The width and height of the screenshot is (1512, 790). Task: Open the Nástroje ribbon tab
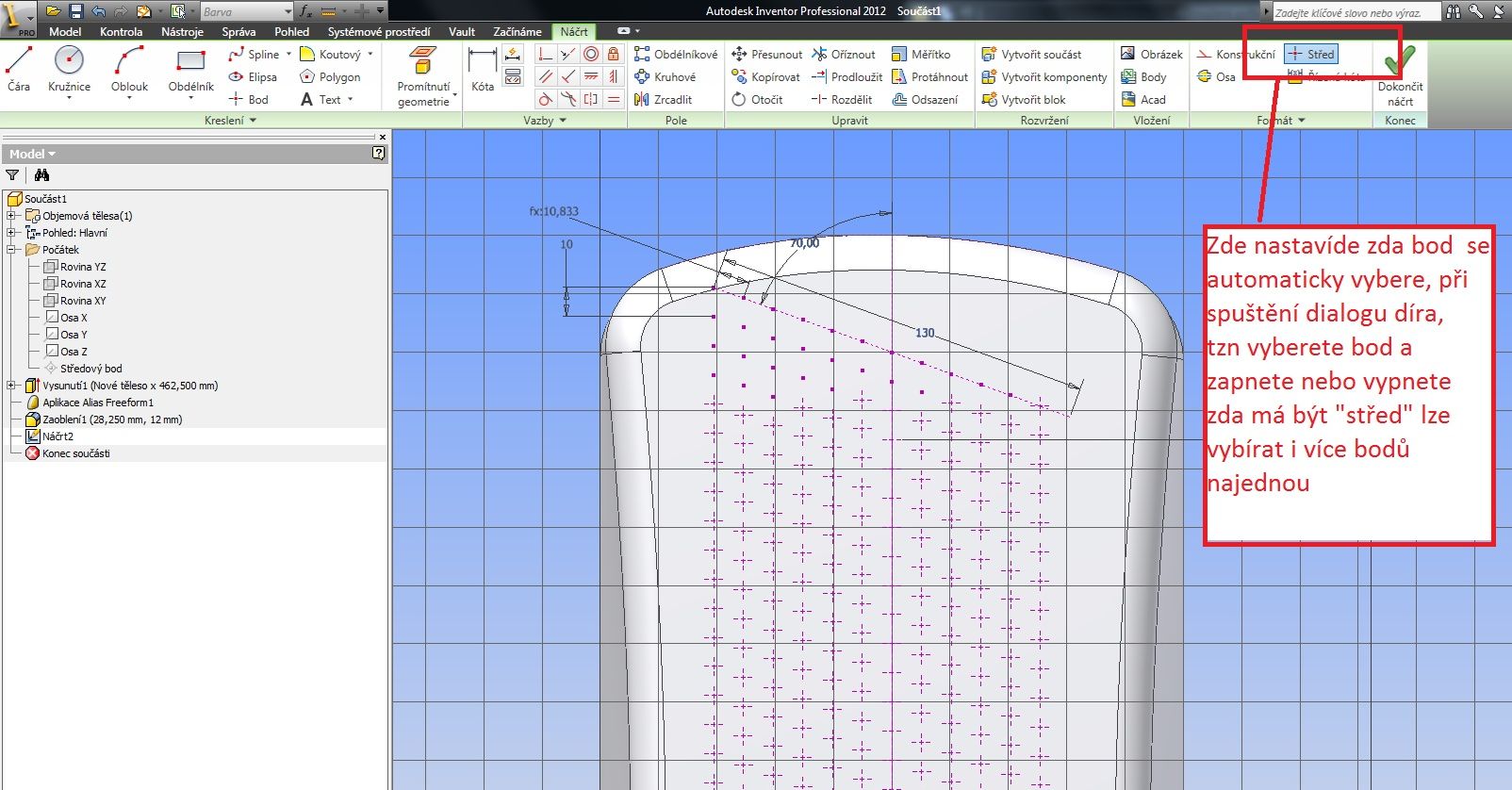[x=182, y=31]
